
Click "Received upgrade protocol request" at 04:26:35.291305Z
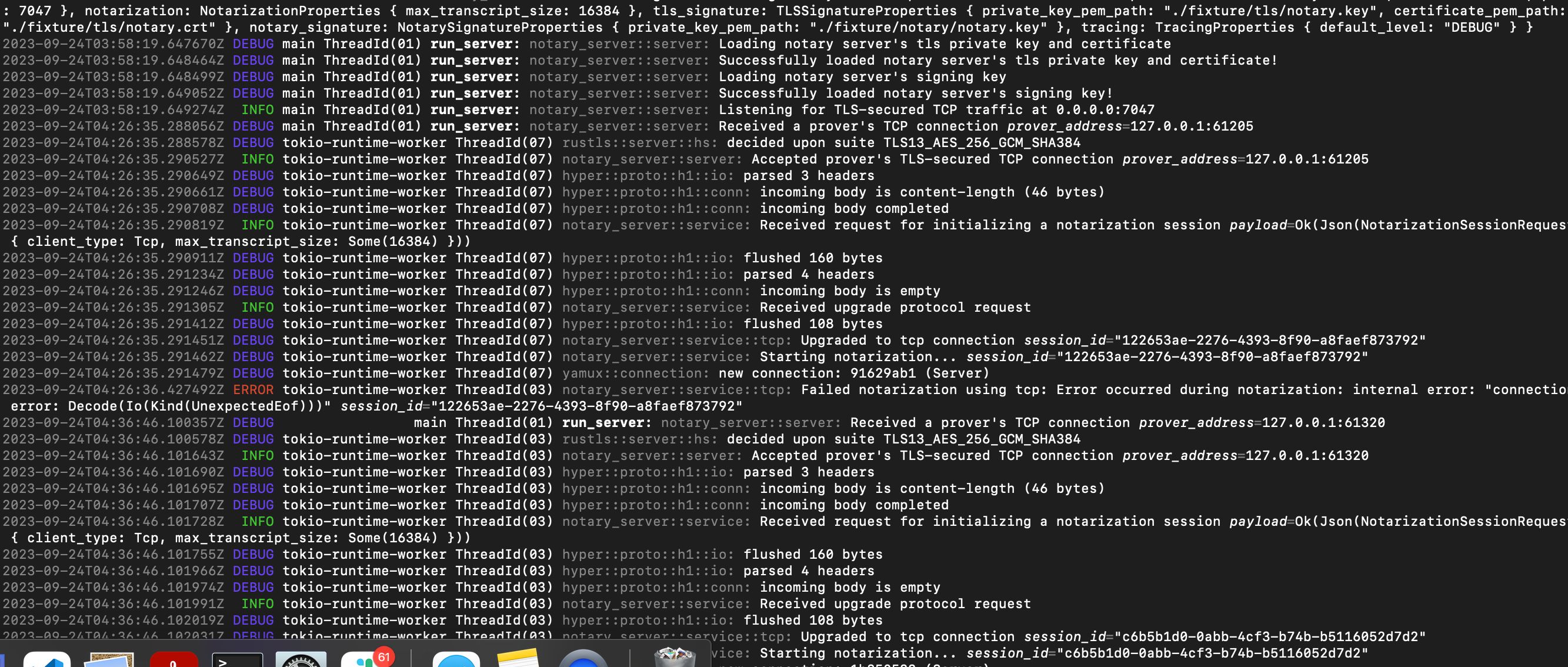click(895, 308)
